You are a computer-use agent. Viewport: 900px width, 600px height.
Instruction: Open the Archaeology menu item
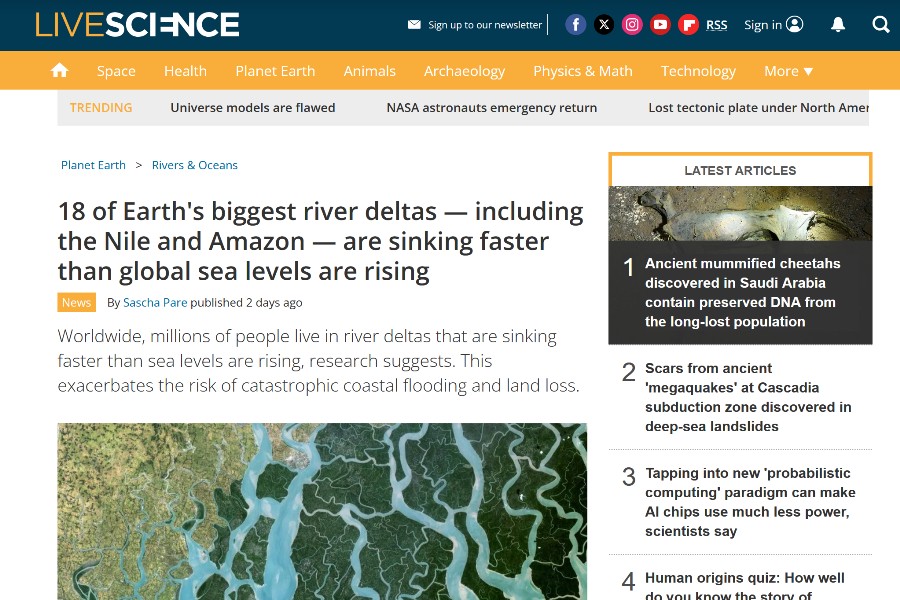tap(464, 71)
